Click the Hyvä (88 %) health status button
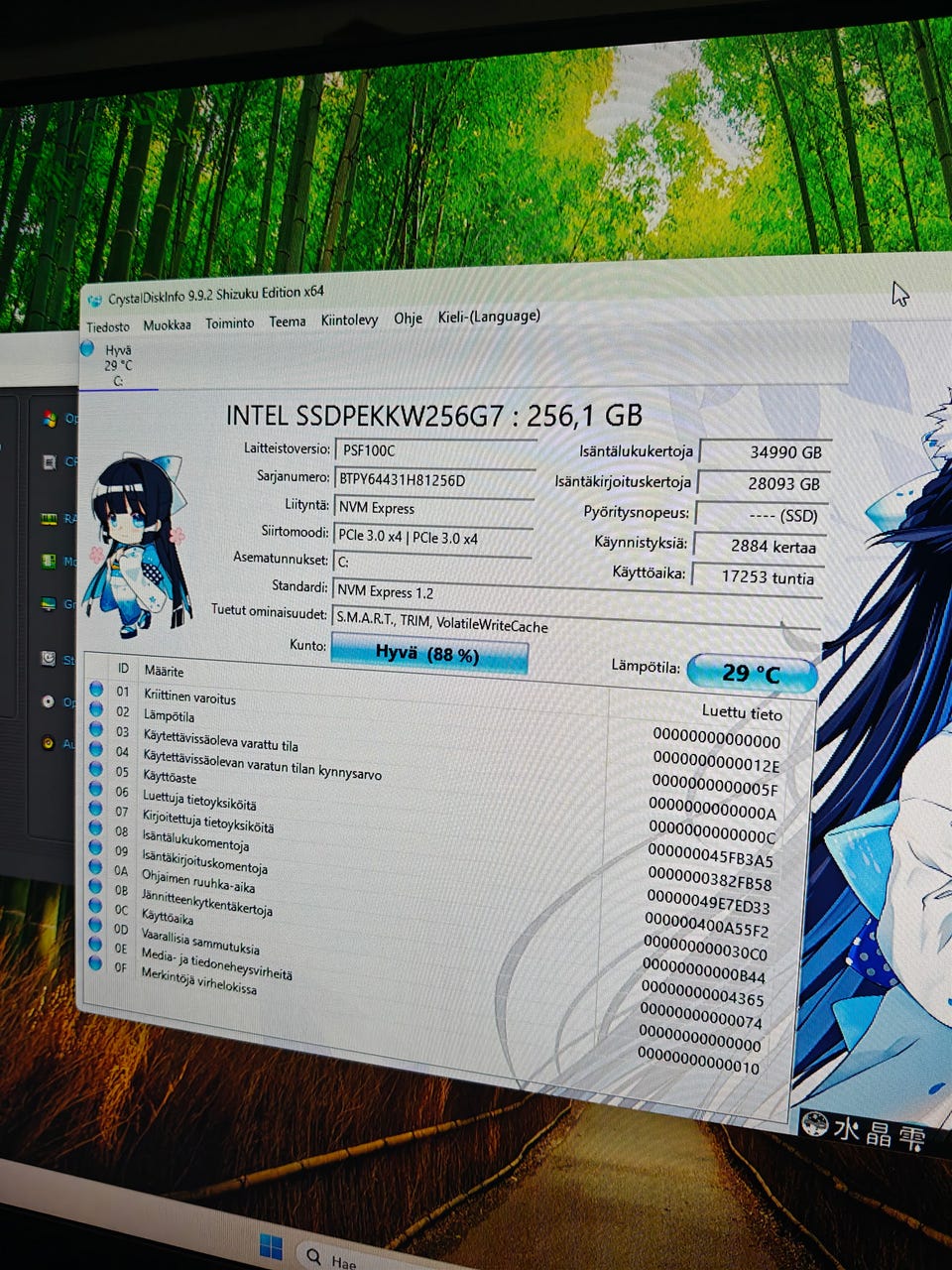952x1270 pixels. click(428, 655)
